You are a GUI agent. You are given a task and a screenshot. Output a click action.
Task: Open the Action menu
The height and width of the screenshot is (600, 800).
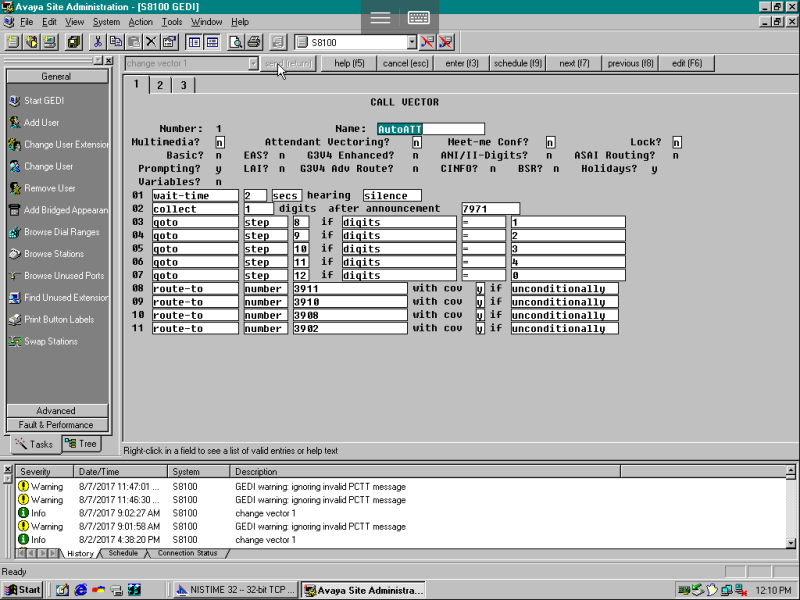click(x=140, y=22)
